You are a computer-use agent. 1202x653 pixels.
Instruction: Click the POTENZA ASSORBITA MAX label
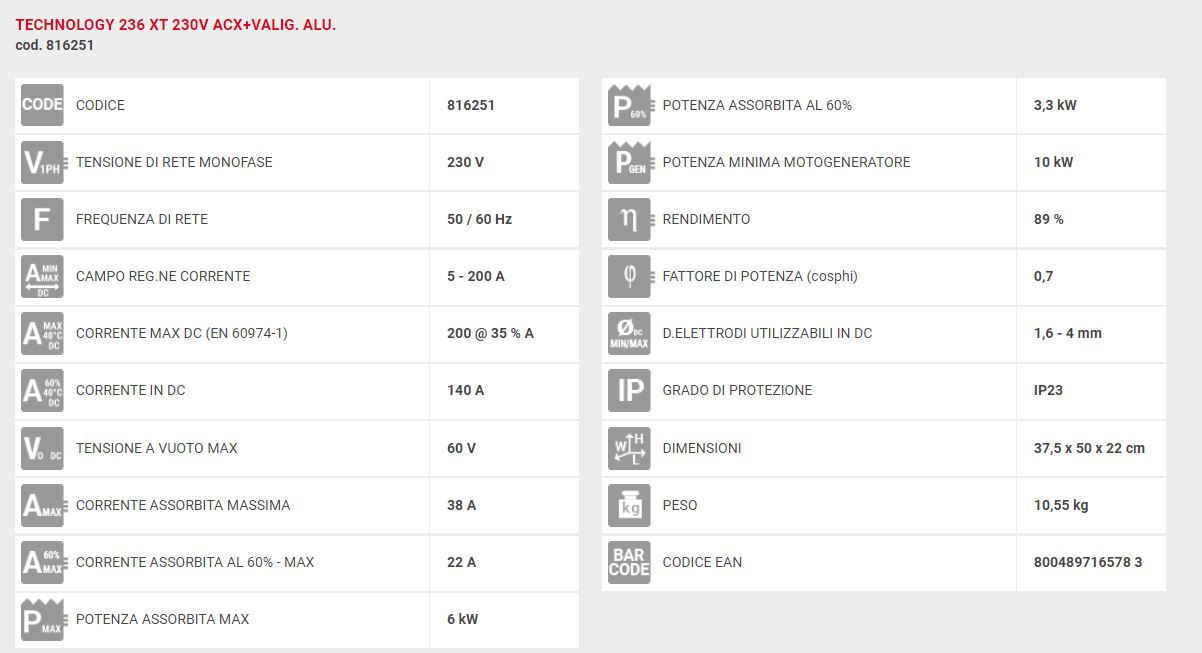click(x=163, y=619)
